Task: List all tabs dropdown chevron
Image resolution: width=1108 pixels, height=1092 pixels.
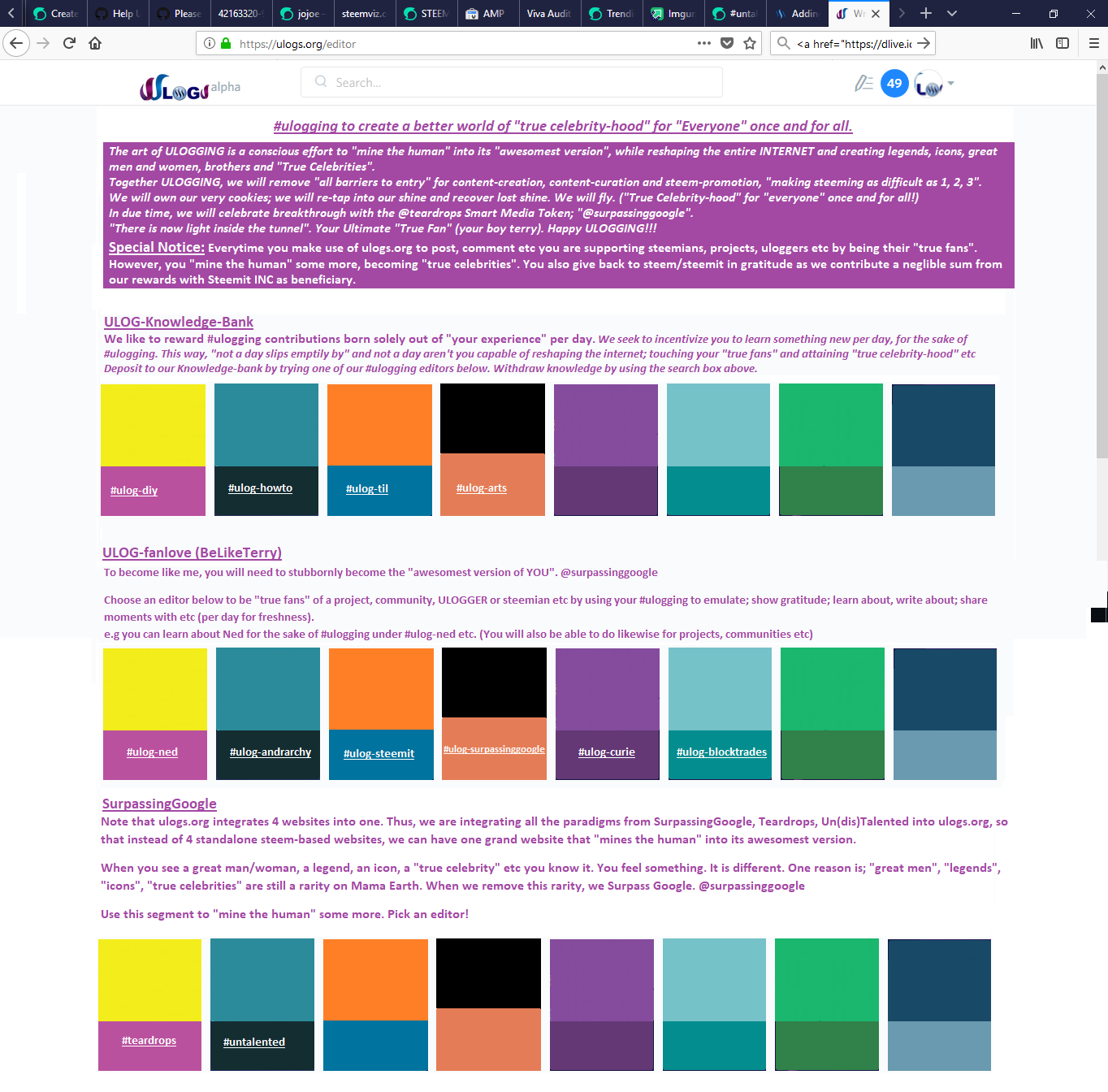Action: 952,13
